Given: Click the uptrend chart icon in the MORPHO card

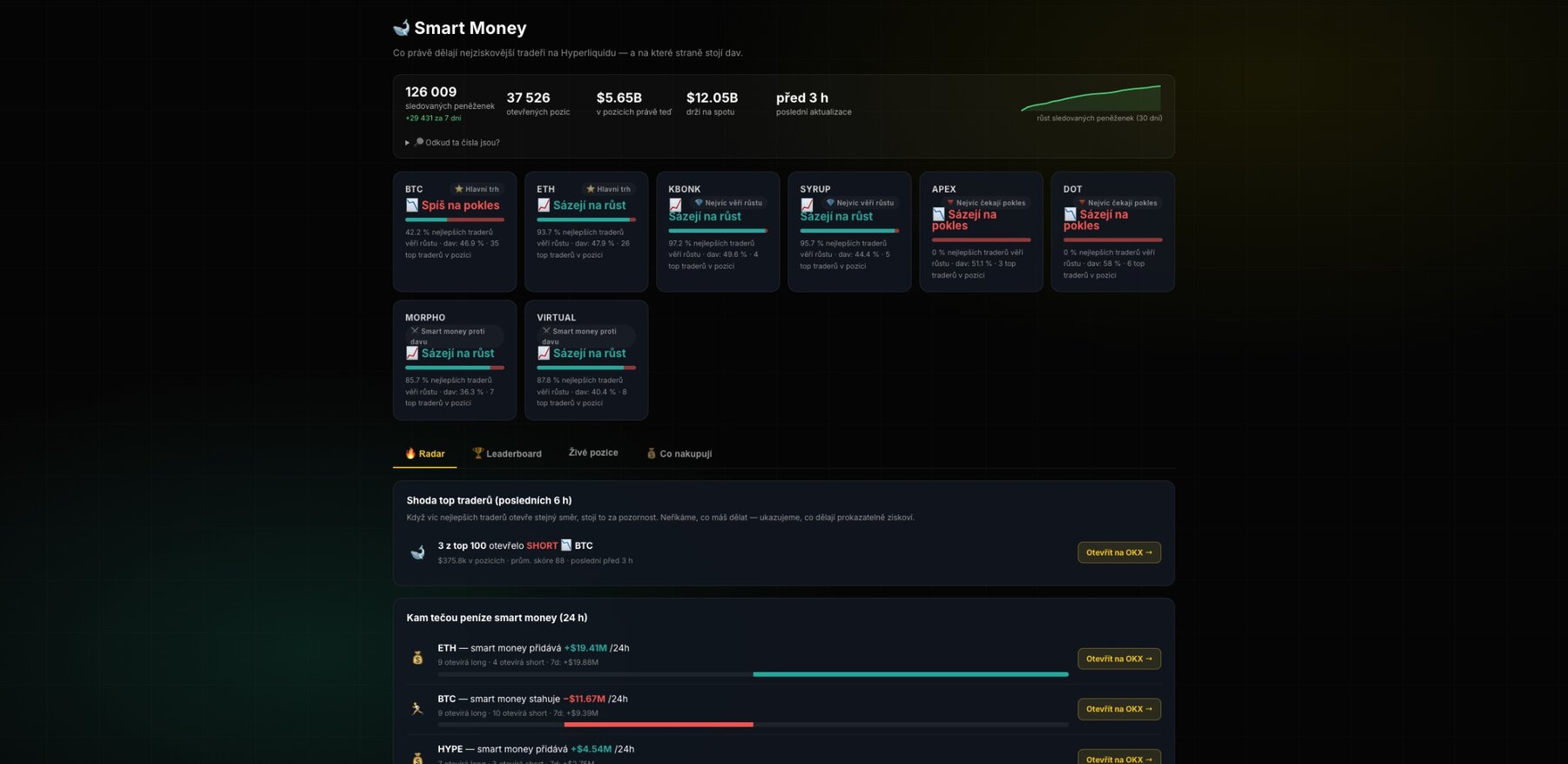Looking at the screenshot, I should [412, 353].
